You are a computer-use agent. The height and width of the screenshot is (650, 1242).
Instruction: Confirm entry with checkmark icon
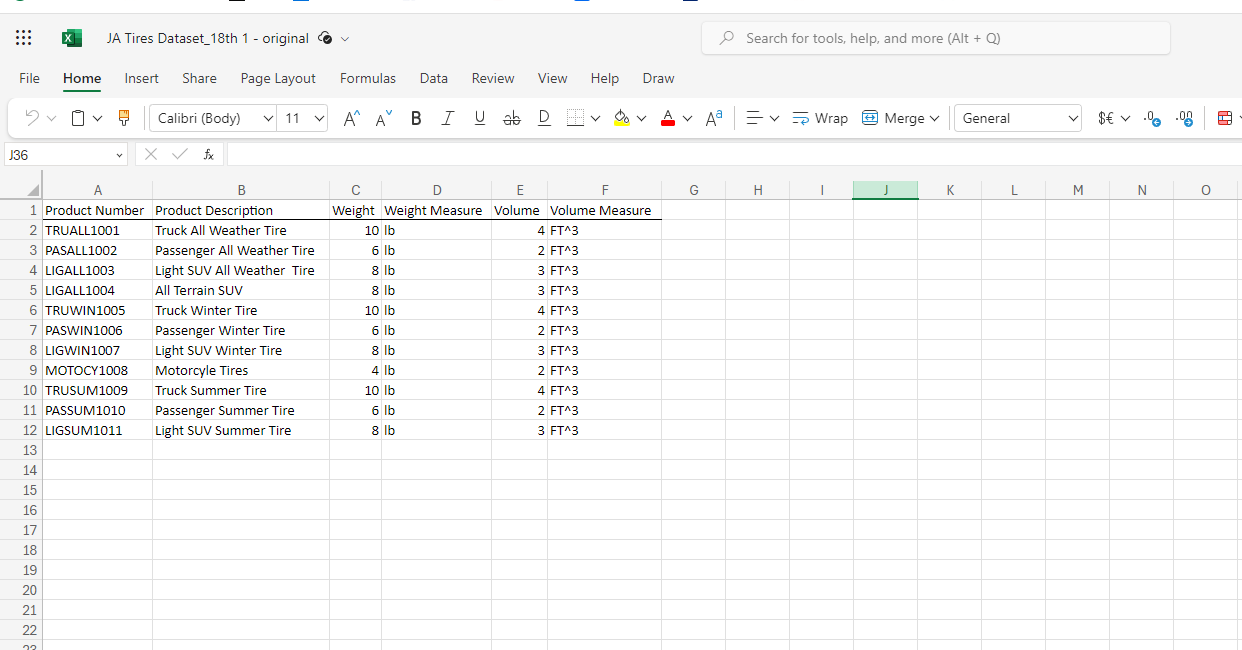(x=180, y=154)
